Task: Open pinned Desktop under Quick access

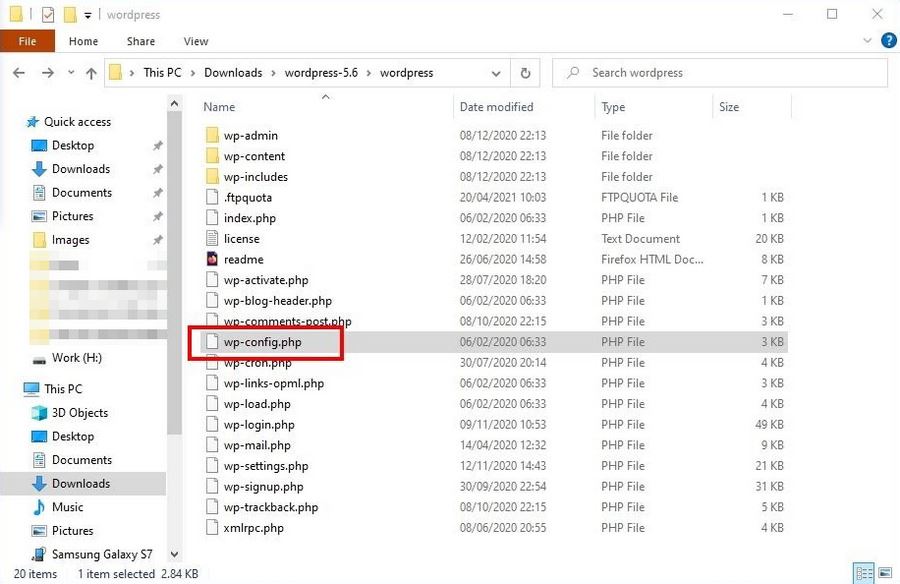Action: coord(72,145)
